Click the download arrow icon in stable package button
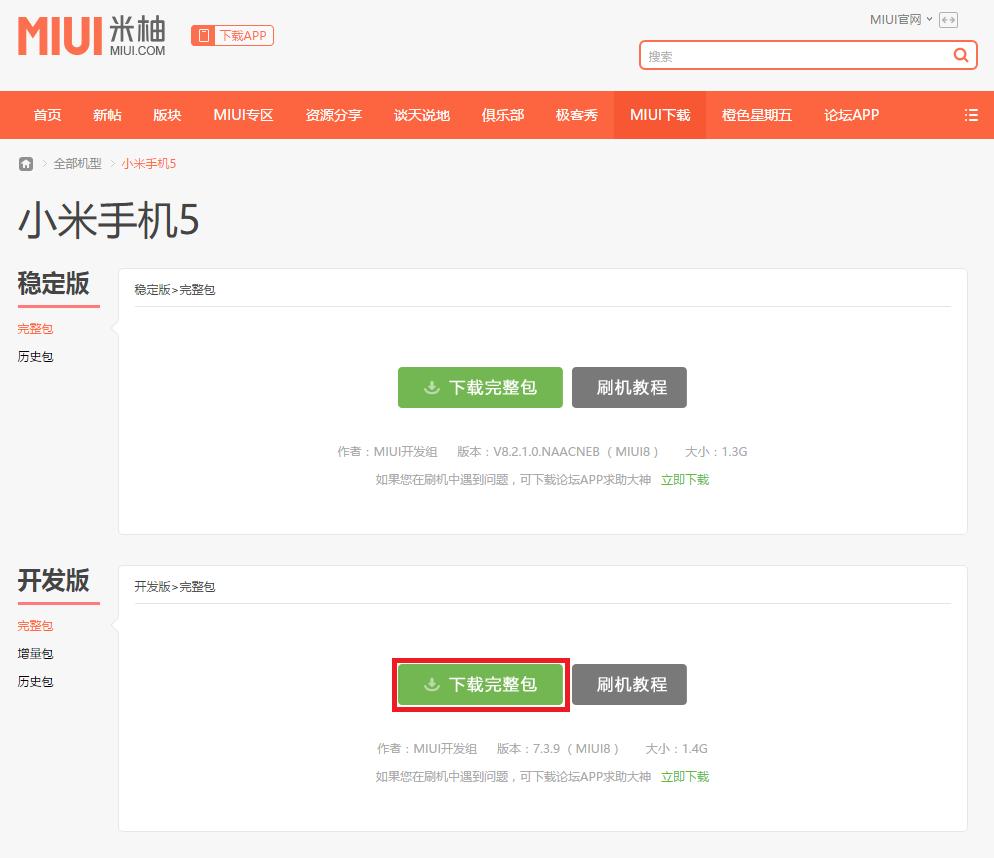This screenshot has width=994, height=858. [432, 388]
